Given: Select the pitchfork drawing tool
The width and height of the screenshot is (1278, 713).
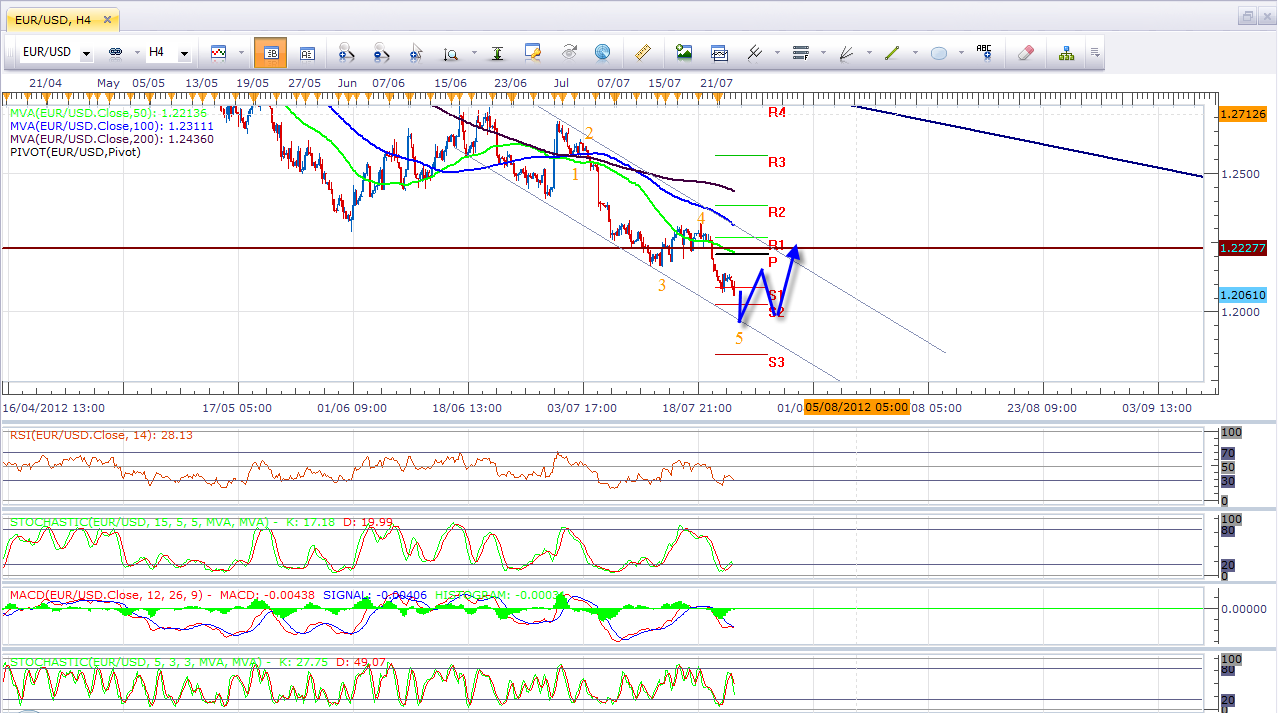Looking at the screenshot, I should click(756, 53).
